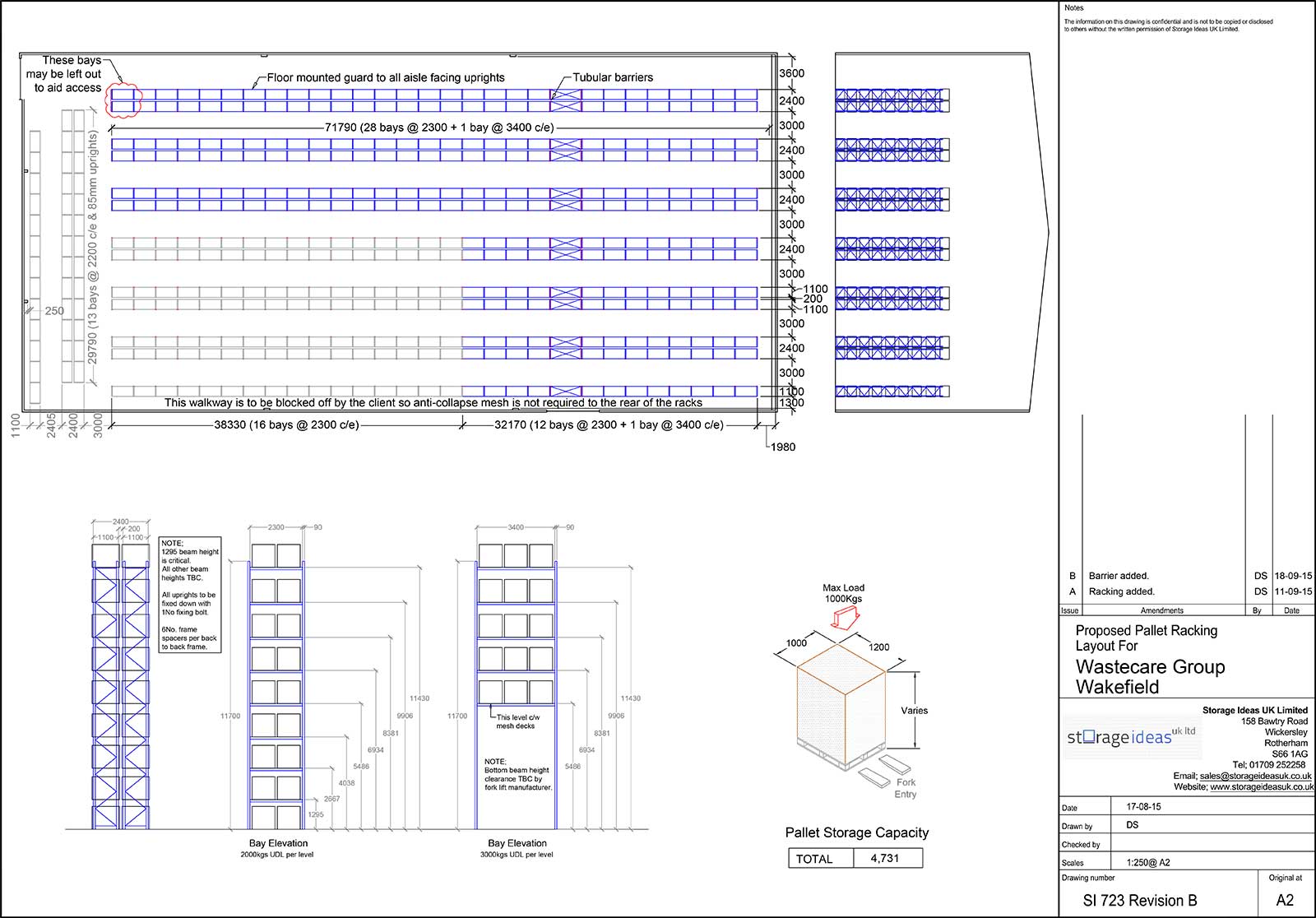Select the '250' dimension near left wall
This screenshot has height=918, width=1316.
pyautogui.click(x=54, y=311)
